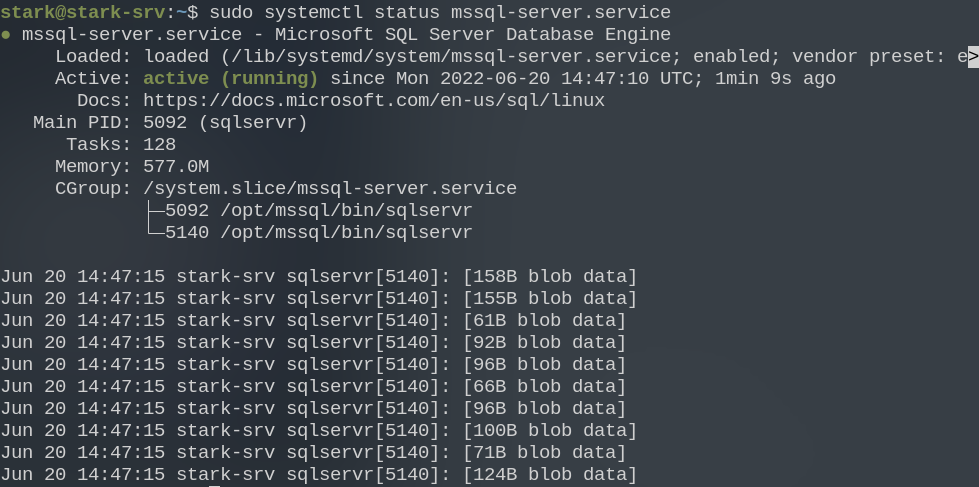Click the log entry with 61B blob data

[x=313, y=321]
